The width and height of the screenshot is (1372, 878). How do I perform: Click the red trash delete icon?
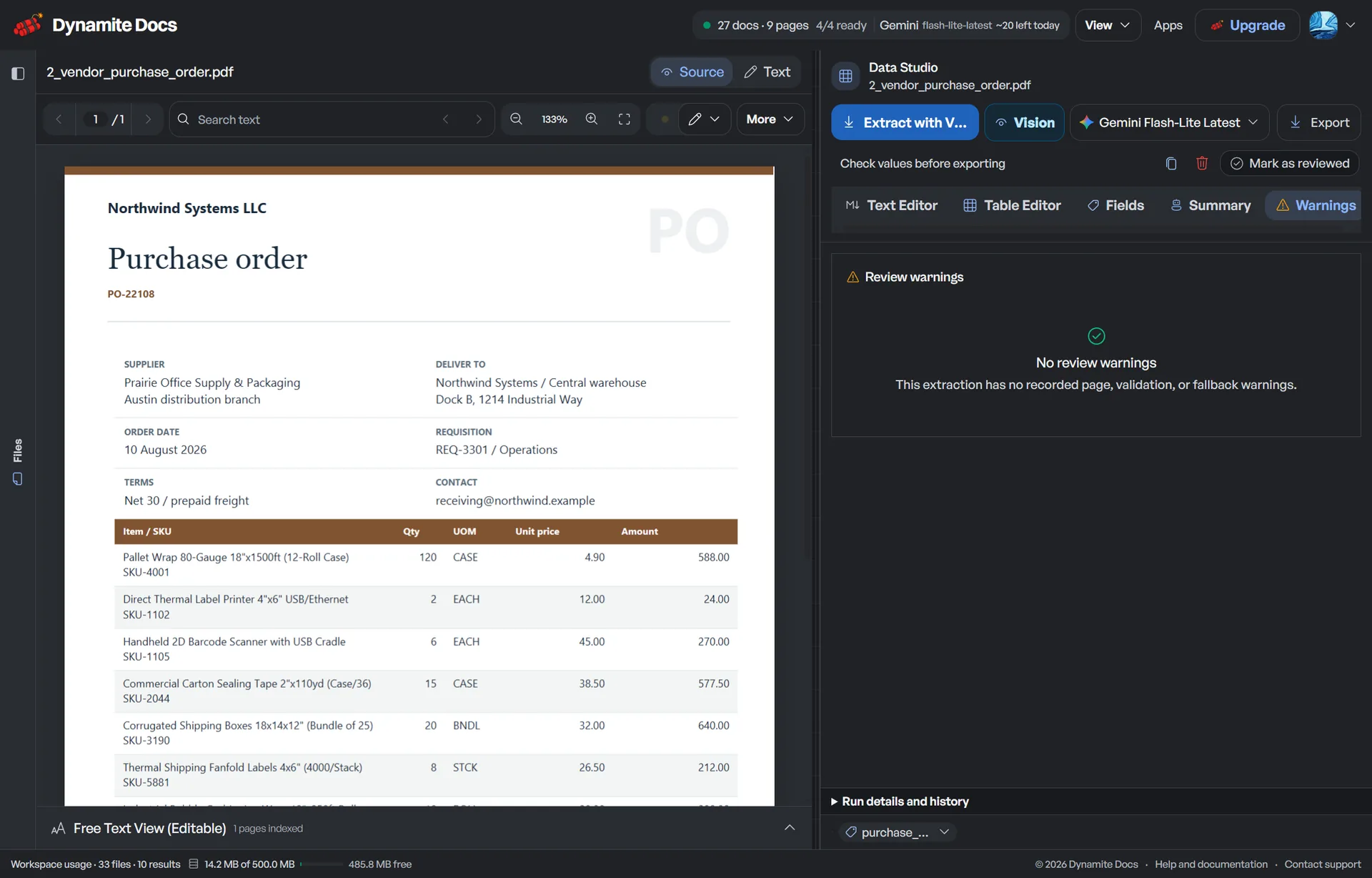coord(1202,164)
